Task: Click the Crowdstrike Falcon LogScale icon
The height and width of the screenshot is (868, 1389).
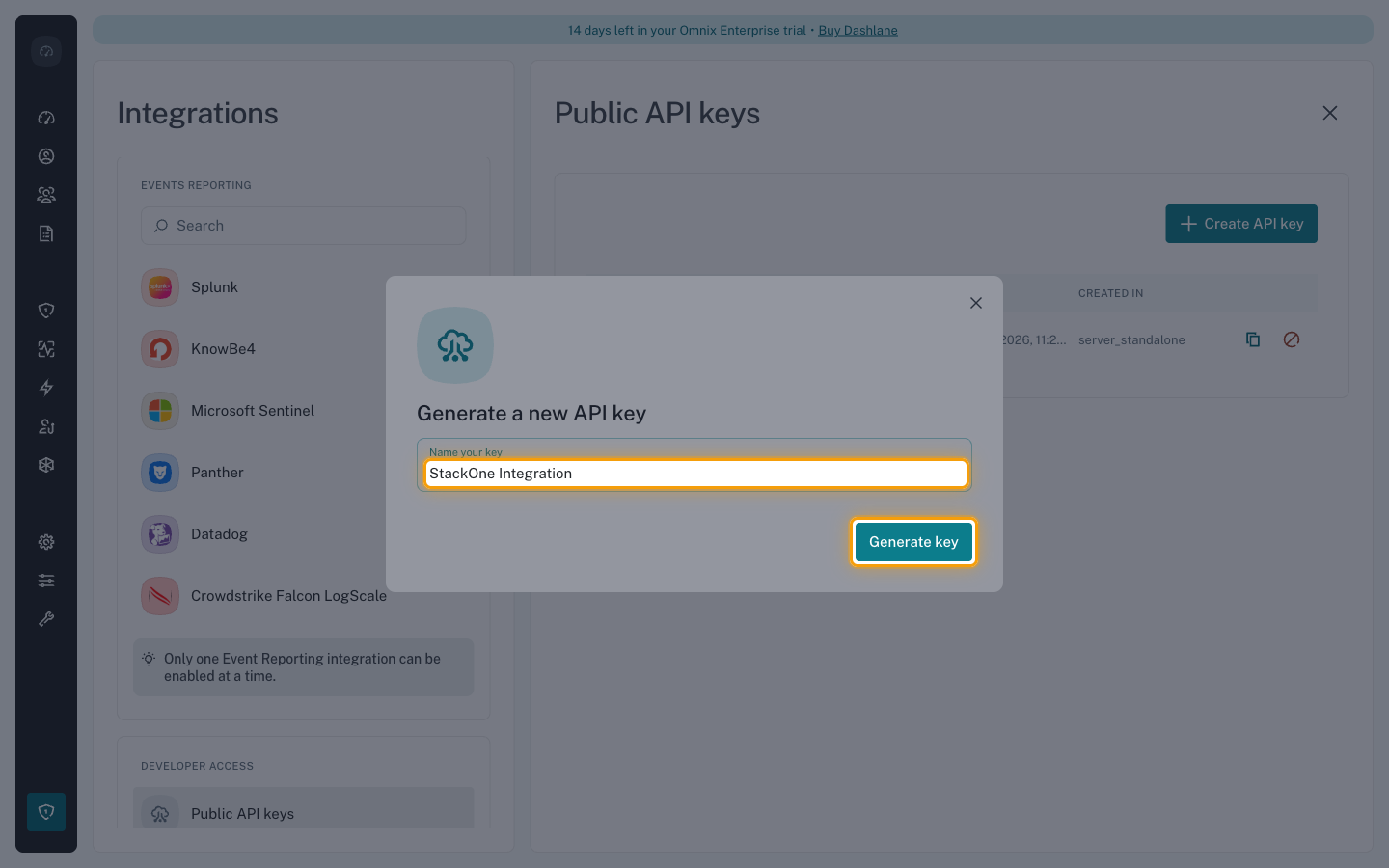Action: (160, 596)
